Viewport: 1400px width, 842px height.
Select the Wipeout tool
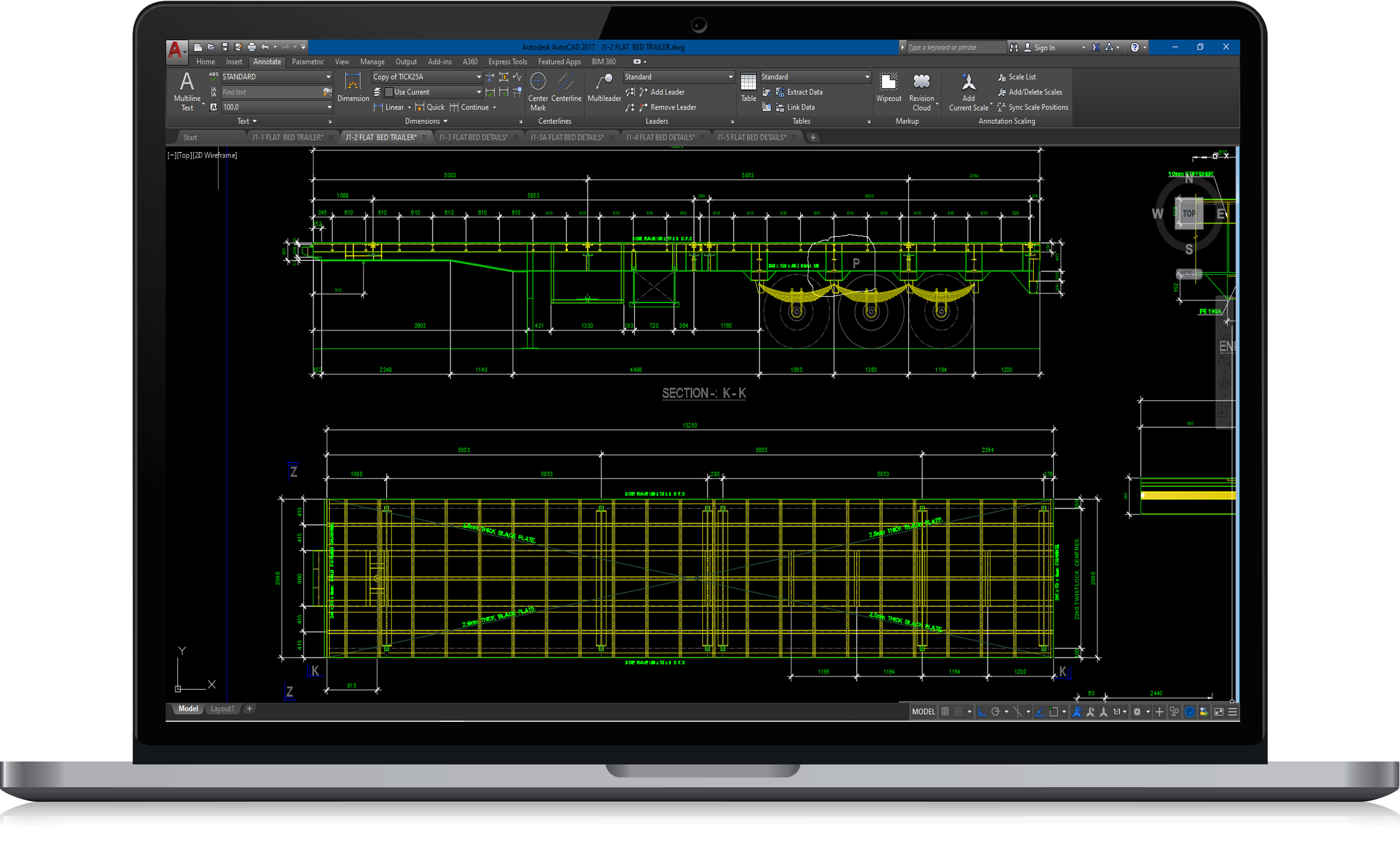(888, 87)
